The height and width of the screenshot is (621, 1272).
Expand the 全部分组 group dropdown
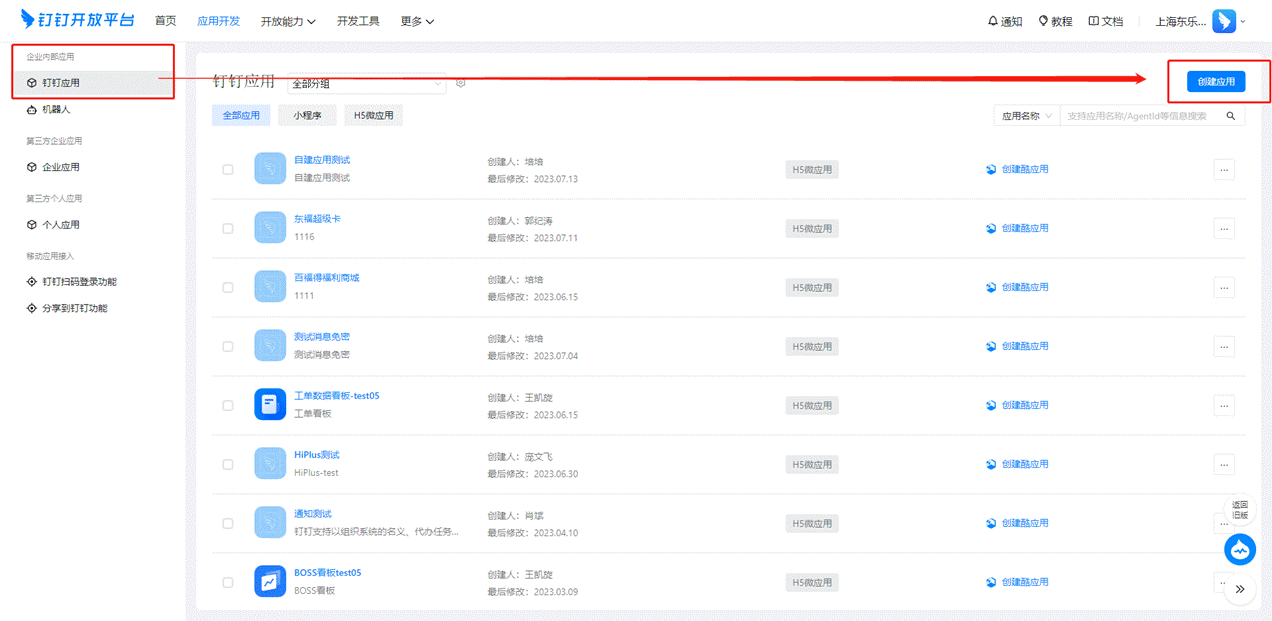point(366,84)
